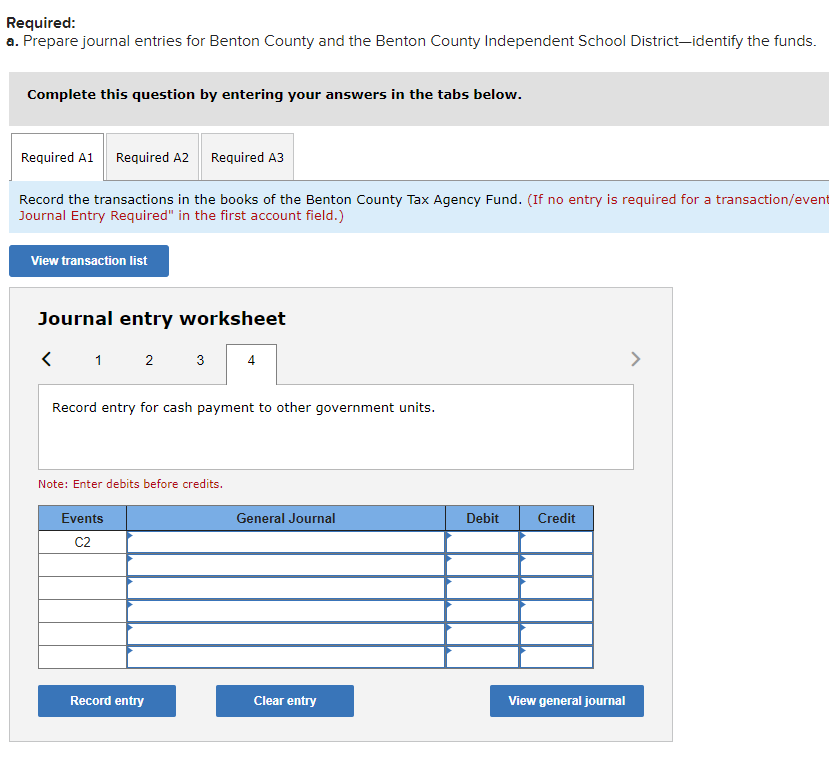Click the Debit column header
829x758 pixels.
483,518
